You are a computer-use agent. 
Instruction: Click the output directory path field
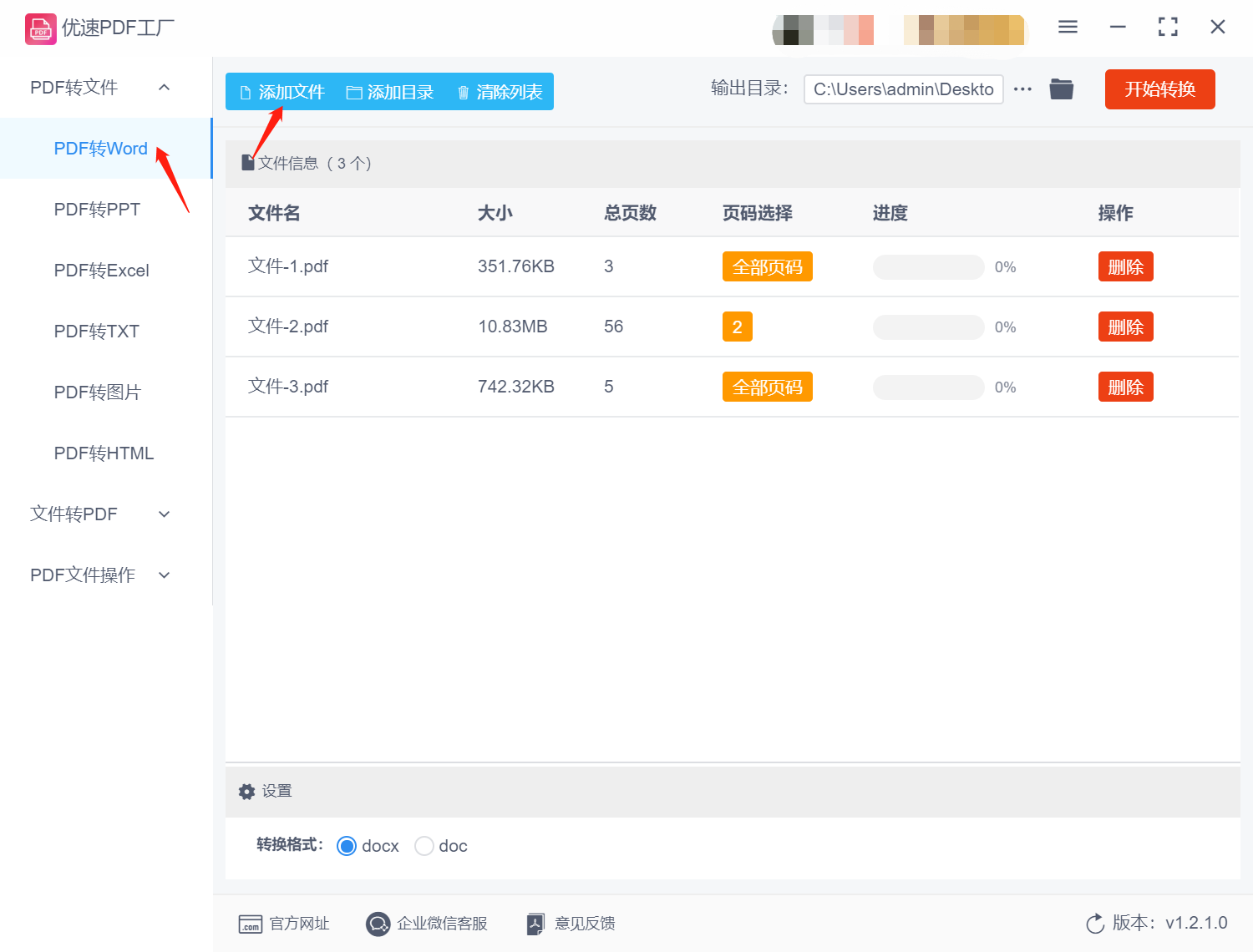pos(903,89)
